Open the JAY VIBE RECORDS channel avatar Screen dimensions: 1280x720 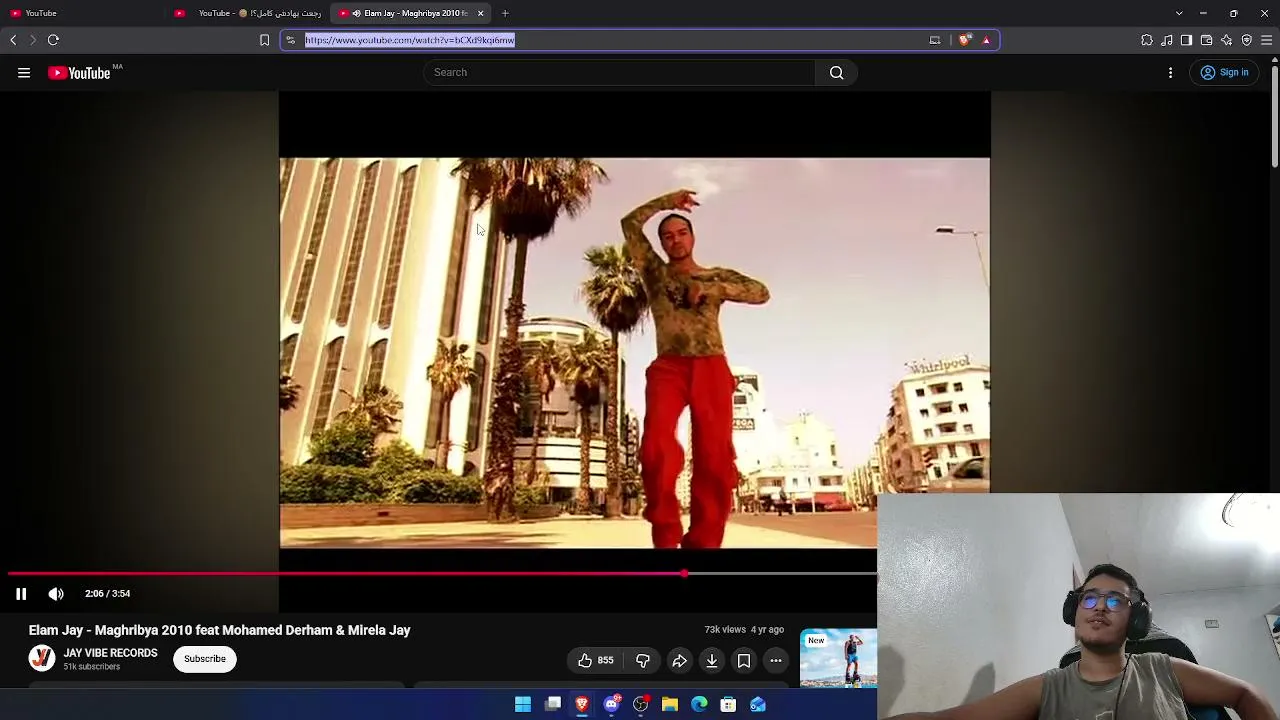click(42, 658)
